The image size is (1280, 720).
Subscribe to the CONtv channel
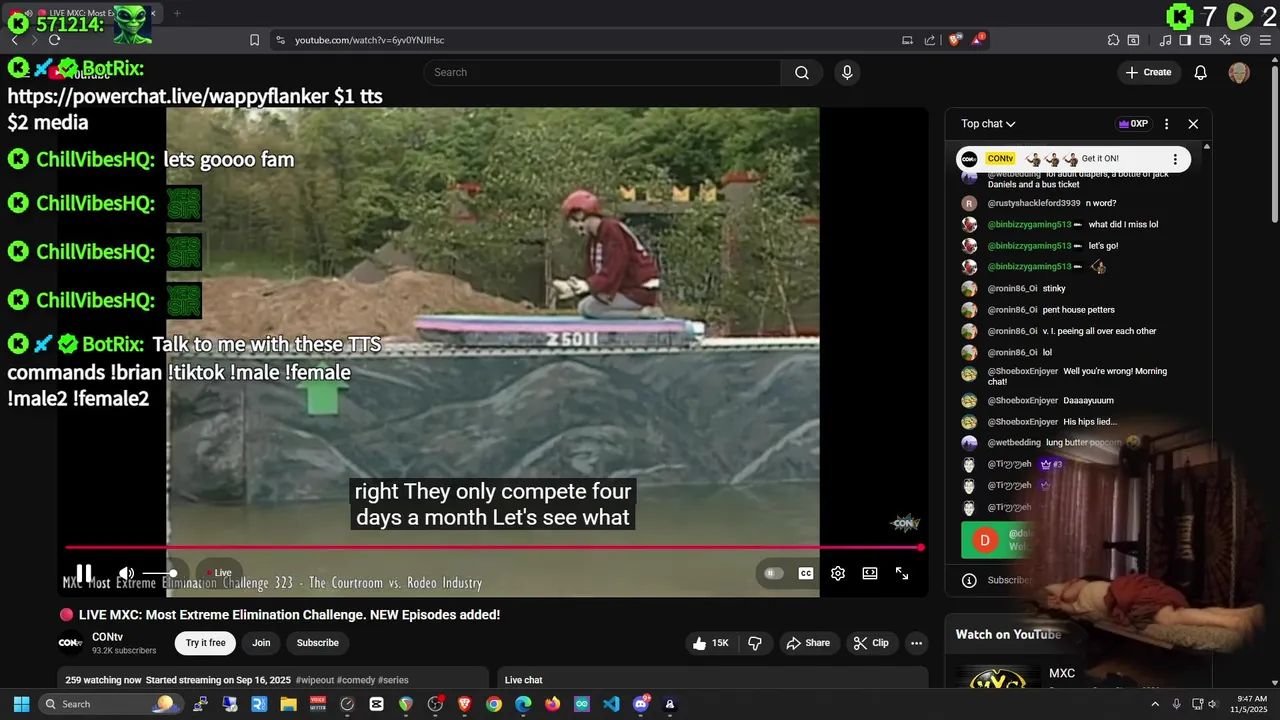tap(317, 643)
